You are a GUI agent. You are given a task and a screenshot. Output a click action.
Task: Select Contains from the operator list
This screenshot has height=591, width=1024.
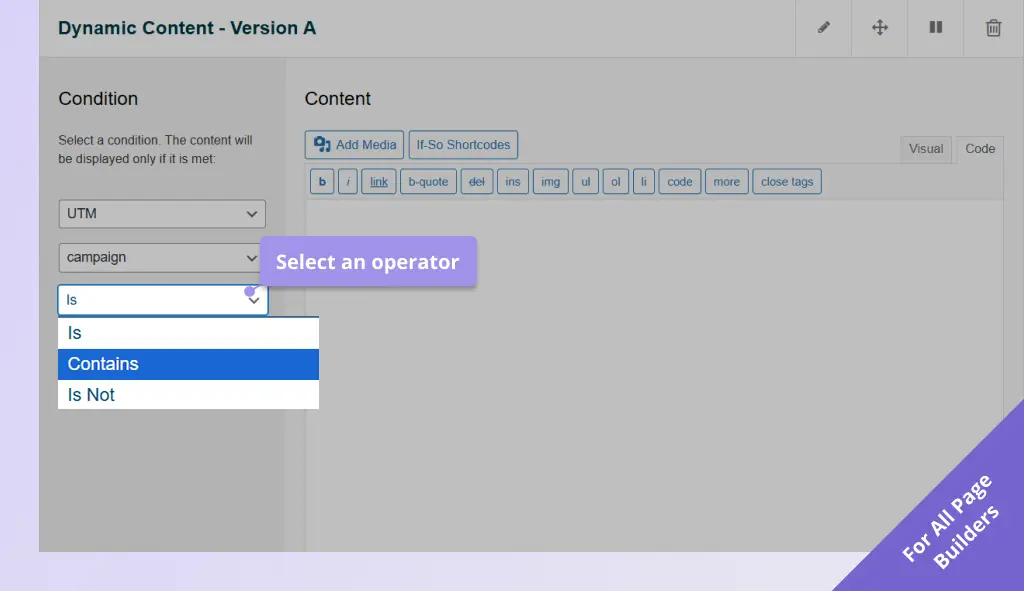(x=188, y=364)
